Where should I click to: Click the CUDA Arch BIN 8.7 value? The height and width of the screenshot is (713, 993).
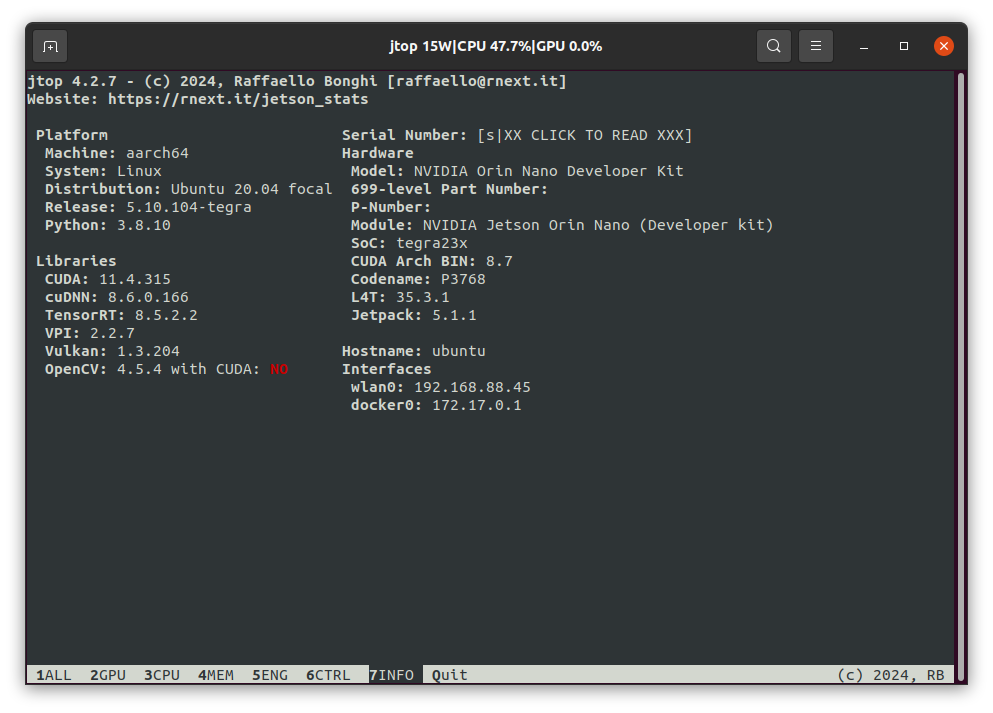(x=499, y=262)
